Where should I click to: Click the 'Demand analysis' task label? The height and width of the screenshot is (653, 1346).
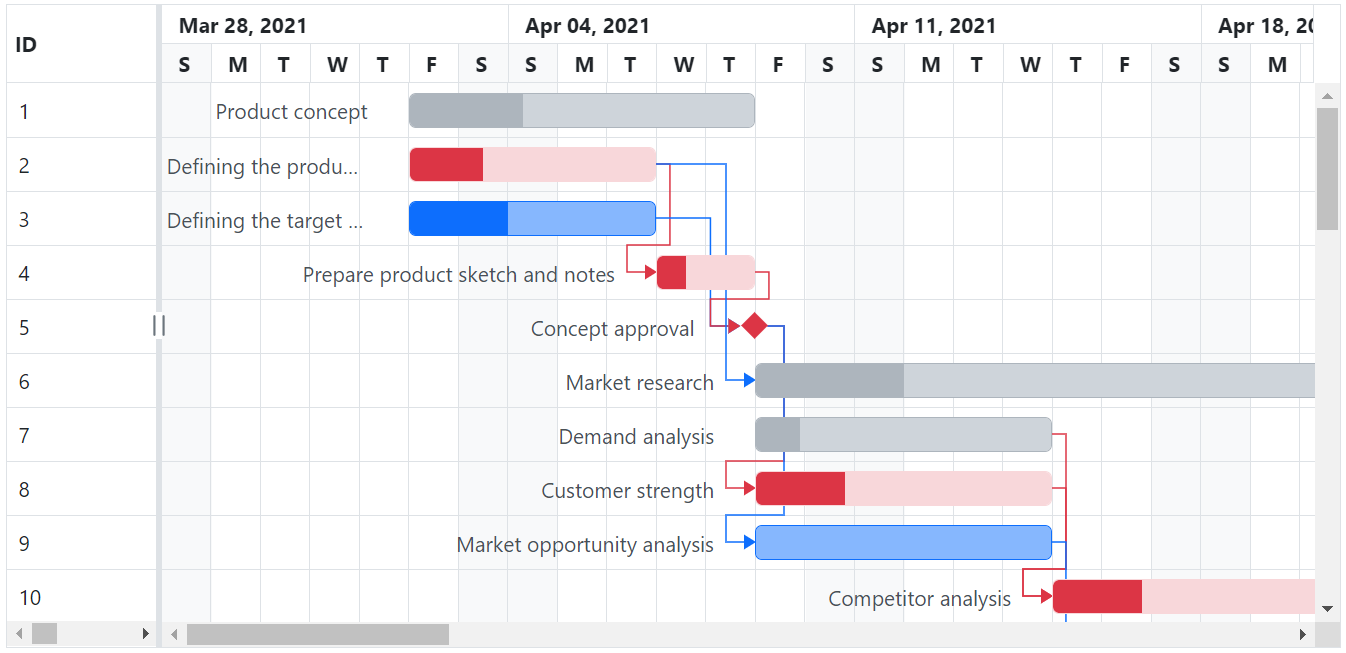click(x=637, y=436)
